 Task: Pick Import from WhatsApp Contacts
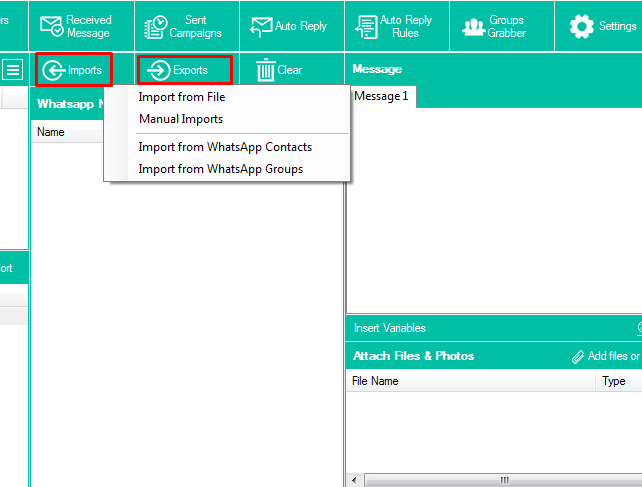tap(225, 147)
